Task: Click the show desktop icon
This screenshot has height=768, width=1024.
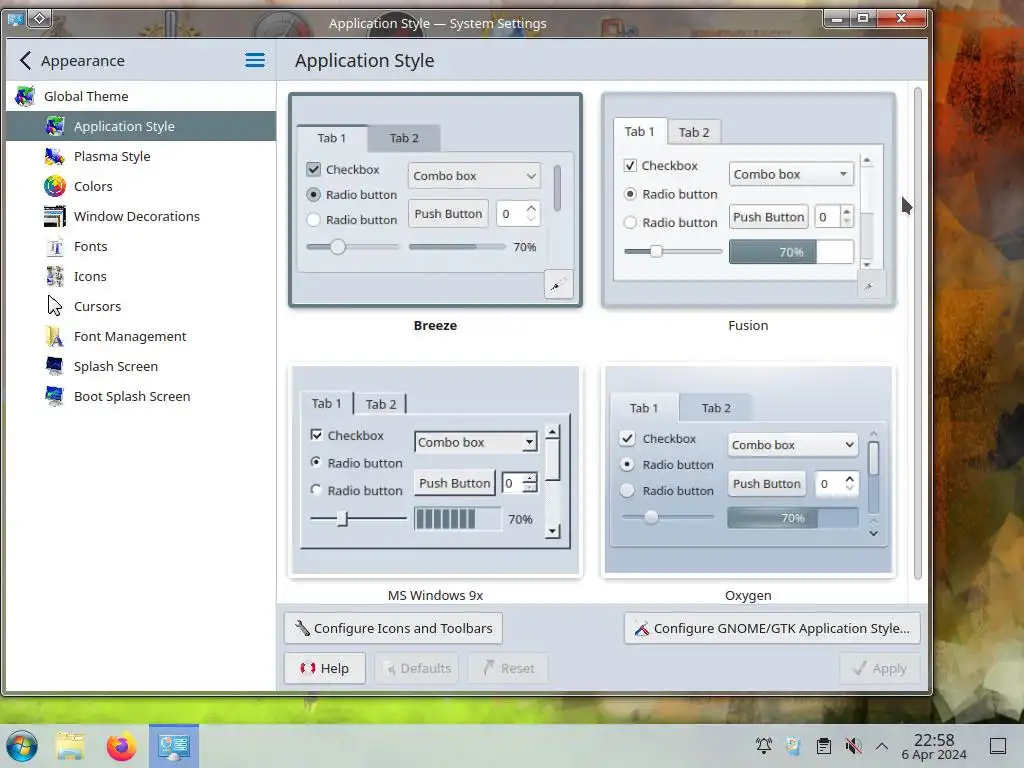Action: pos(998,745)
